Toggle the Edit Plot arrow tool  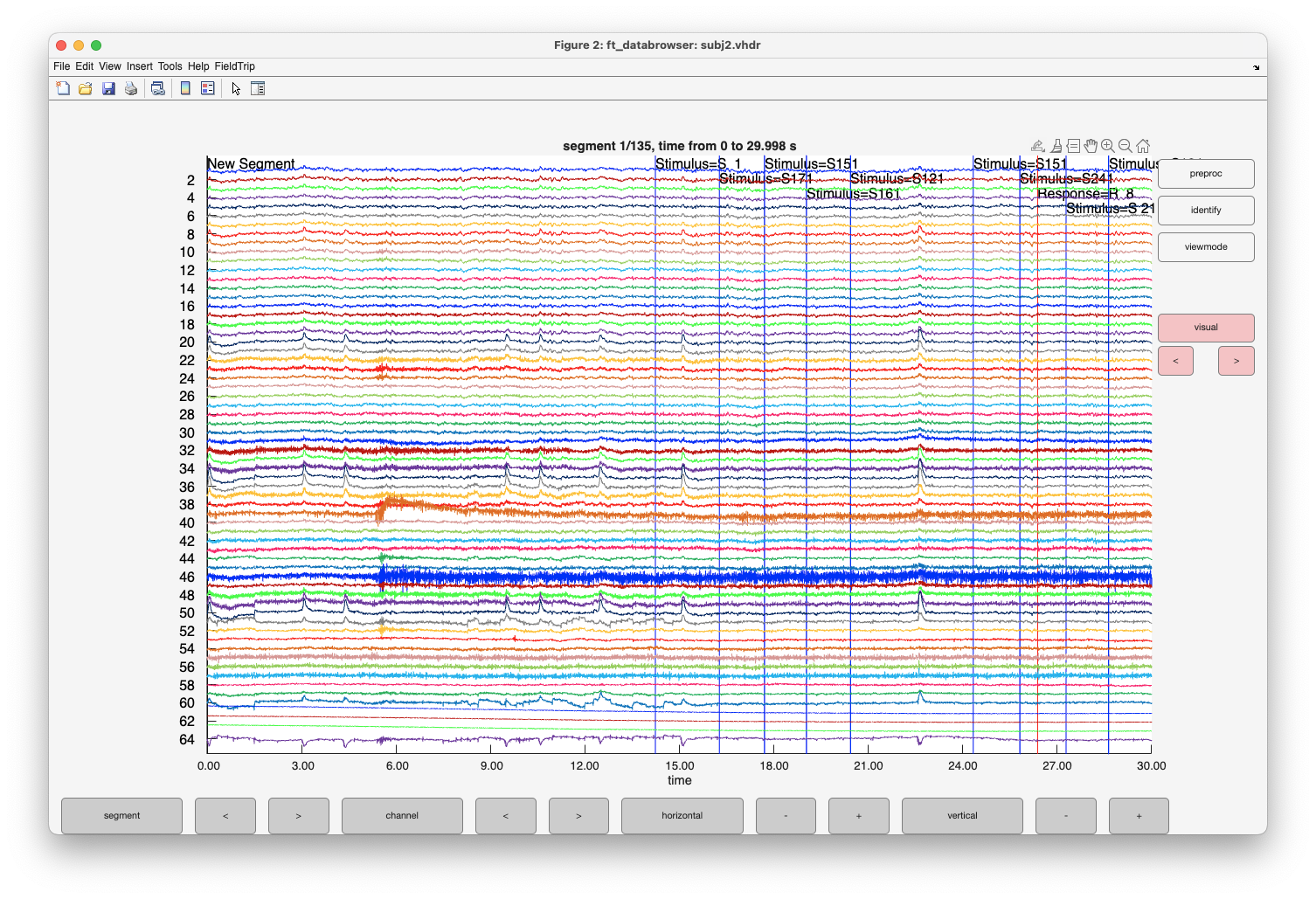[236, 88]
